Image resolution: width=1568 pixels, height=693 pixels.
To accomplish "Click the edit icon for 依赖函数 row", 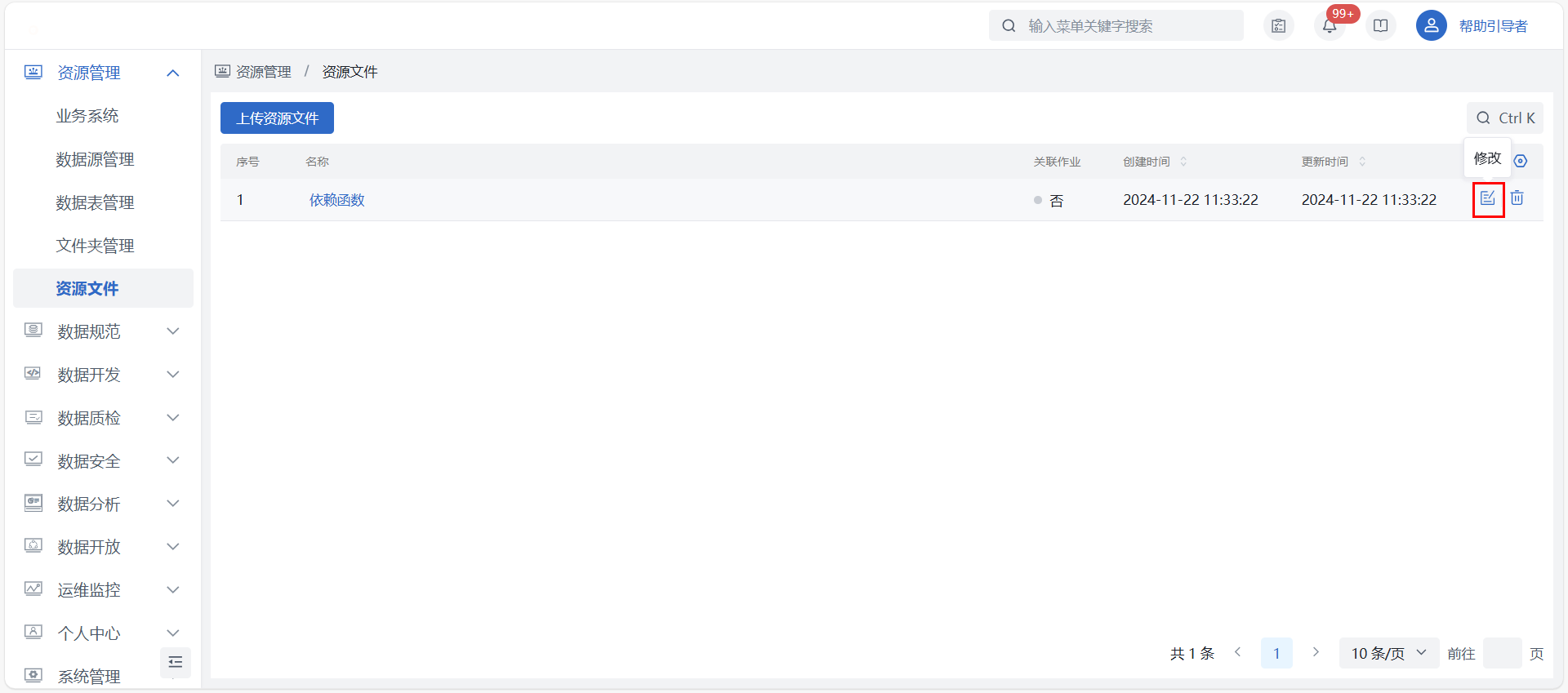I will click(x=1488, y=198).
